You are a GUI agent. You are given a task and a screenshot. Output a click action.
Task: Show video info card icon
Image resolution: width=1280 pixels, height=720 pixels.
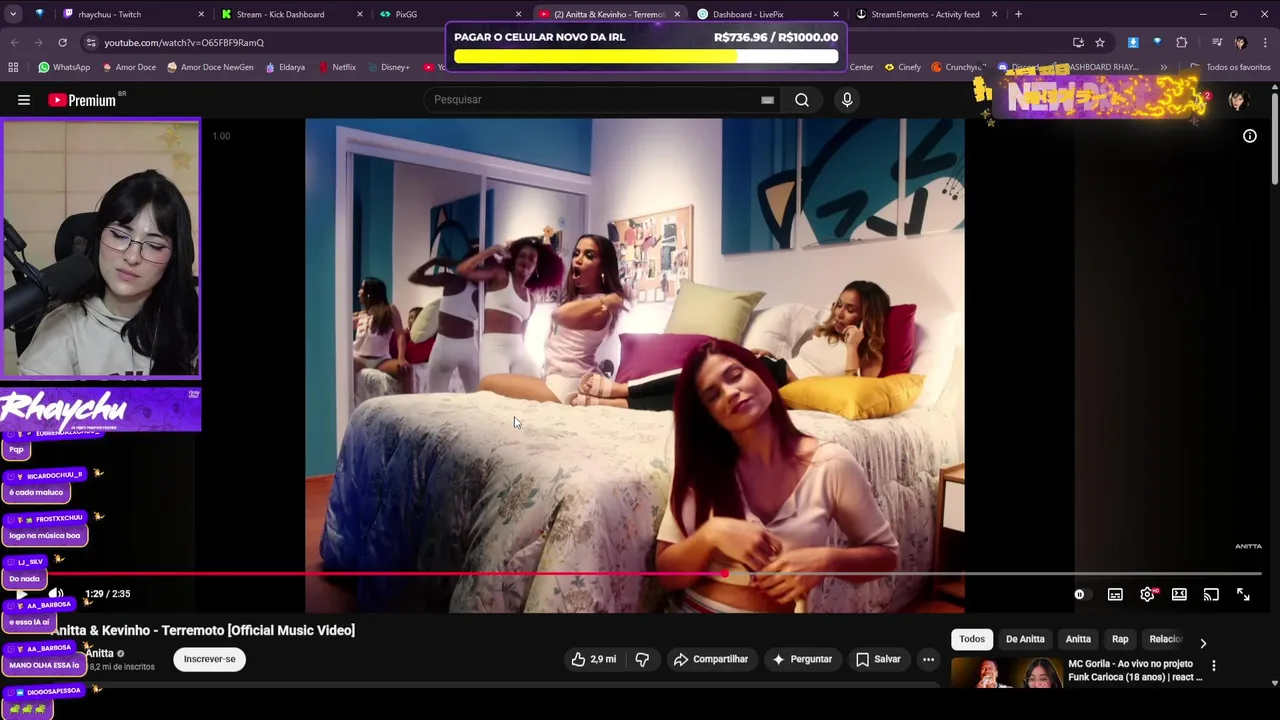tap(1250, 136)
